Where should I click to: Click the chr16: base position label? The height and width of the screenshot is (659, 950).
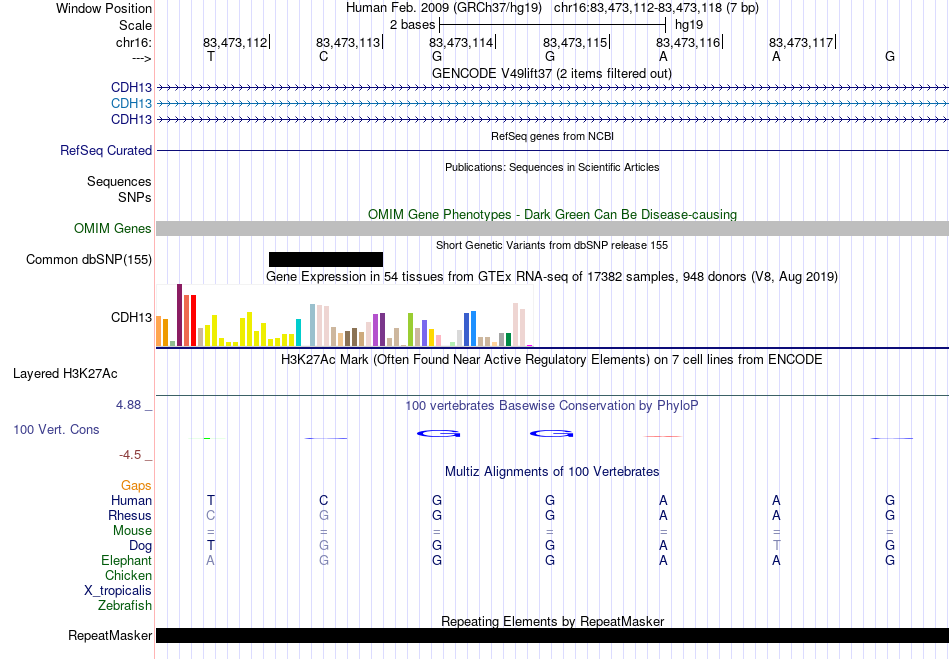click(133, 42)
